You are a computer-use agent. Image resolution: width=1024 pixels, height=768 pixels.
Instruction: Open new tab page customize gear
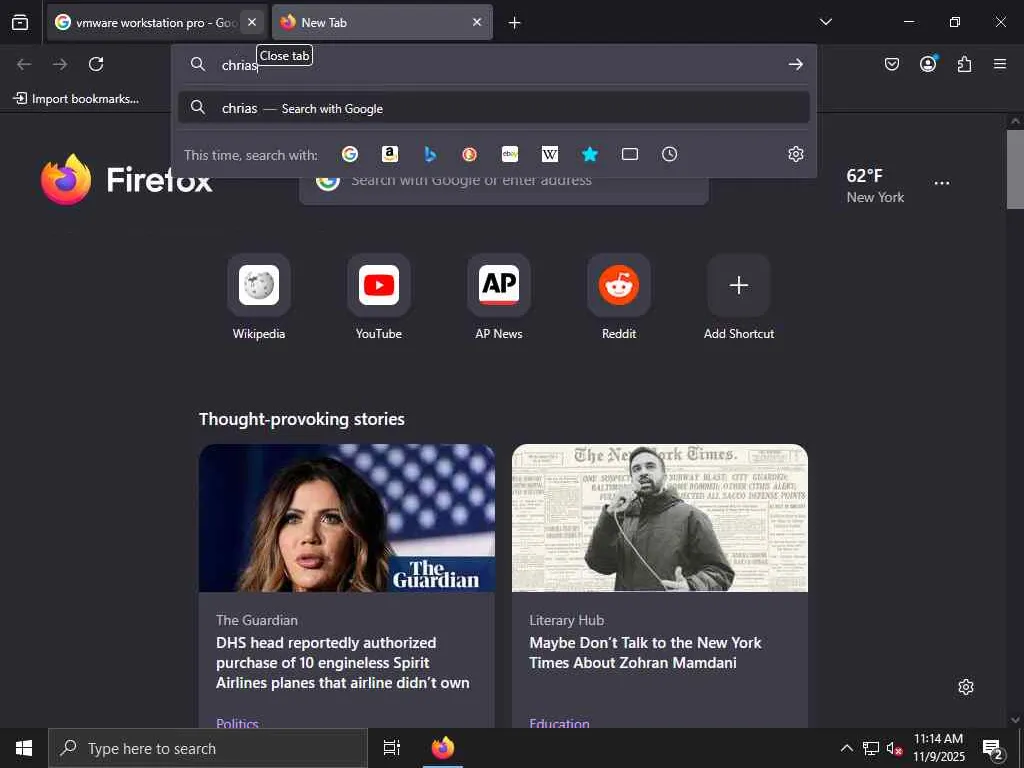click(966, 687)
